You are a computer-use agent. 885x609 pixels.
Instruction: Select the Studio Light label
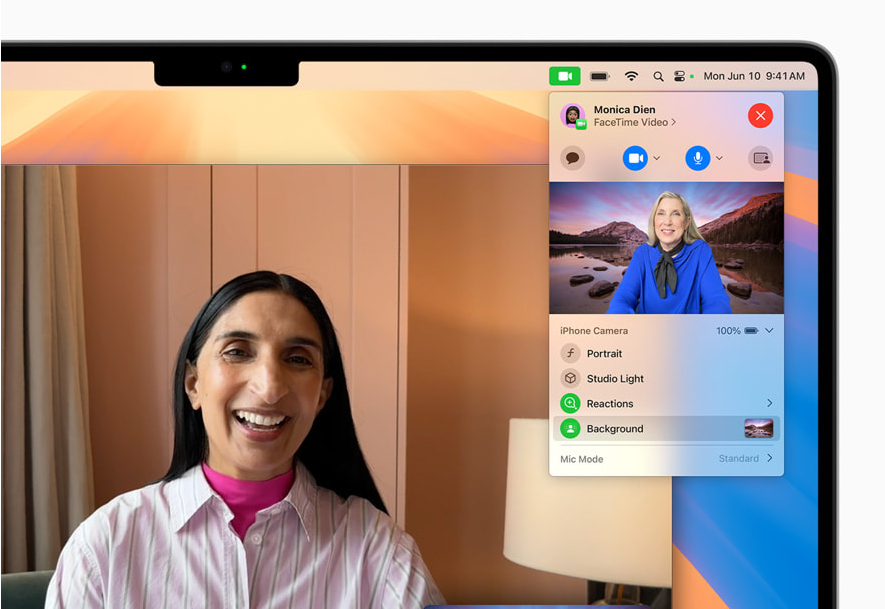pyautogui.click(x=615, y=379)
